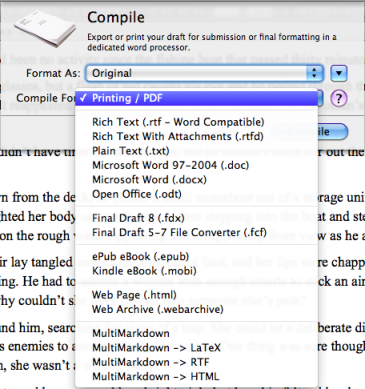Screen dimensions: 365x389
Task: Select Microsoft Word (.docx) format
Action: point(197,179)
